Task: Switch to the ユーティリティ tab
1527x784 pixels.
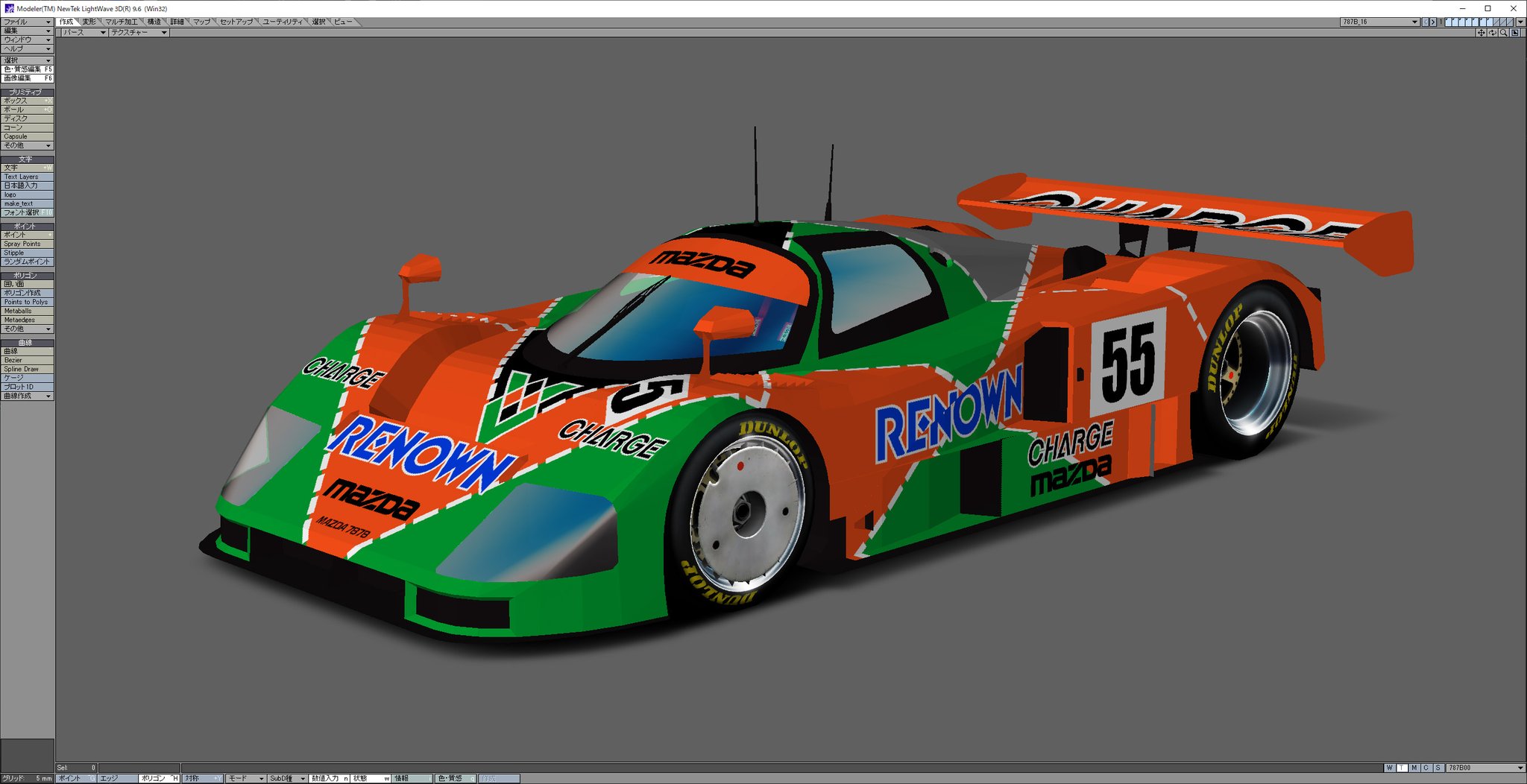Action: click(x=283, y=22)
